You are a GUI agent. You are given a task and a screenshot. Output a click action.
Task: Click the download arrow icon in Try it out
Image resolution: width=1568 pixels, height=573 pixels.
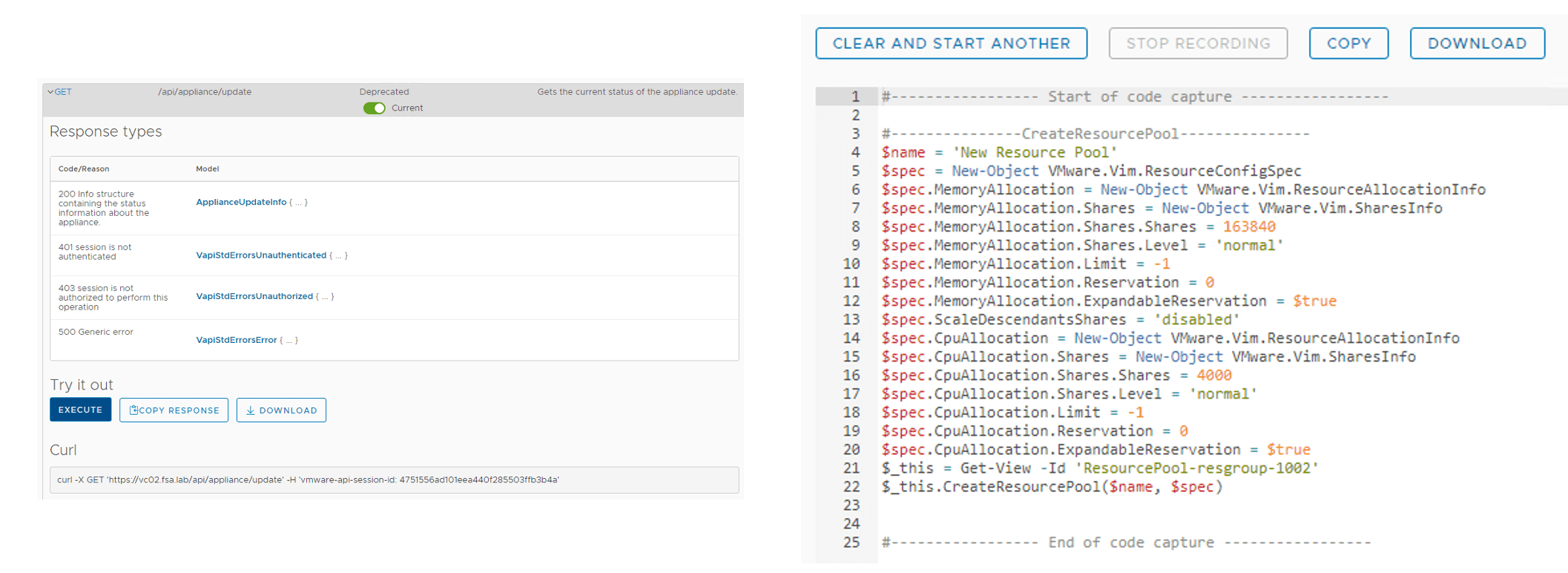[x=250, y=410]
